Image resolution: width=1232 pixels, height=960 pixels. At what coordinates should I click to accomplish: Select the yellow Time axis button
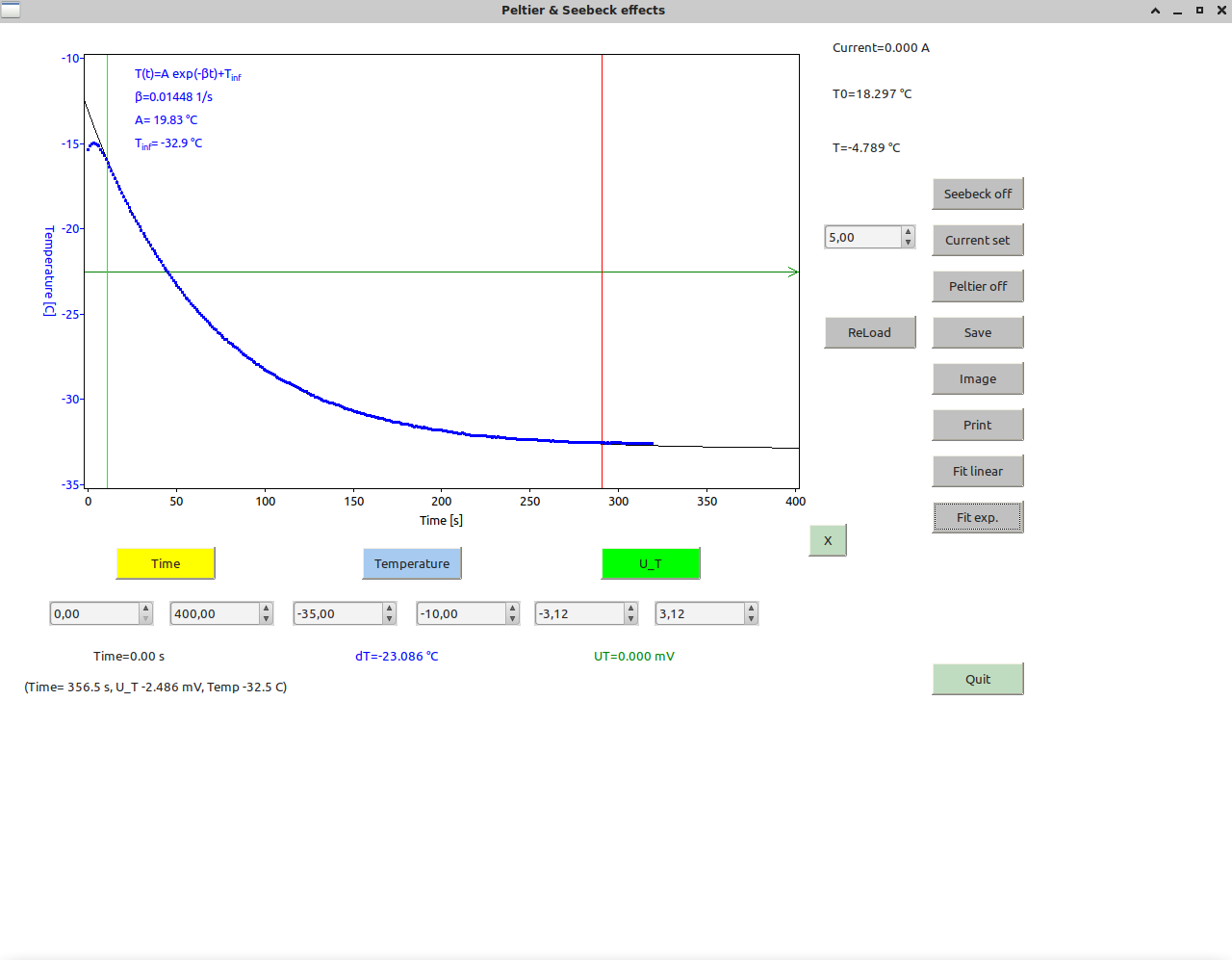[166, 563]
